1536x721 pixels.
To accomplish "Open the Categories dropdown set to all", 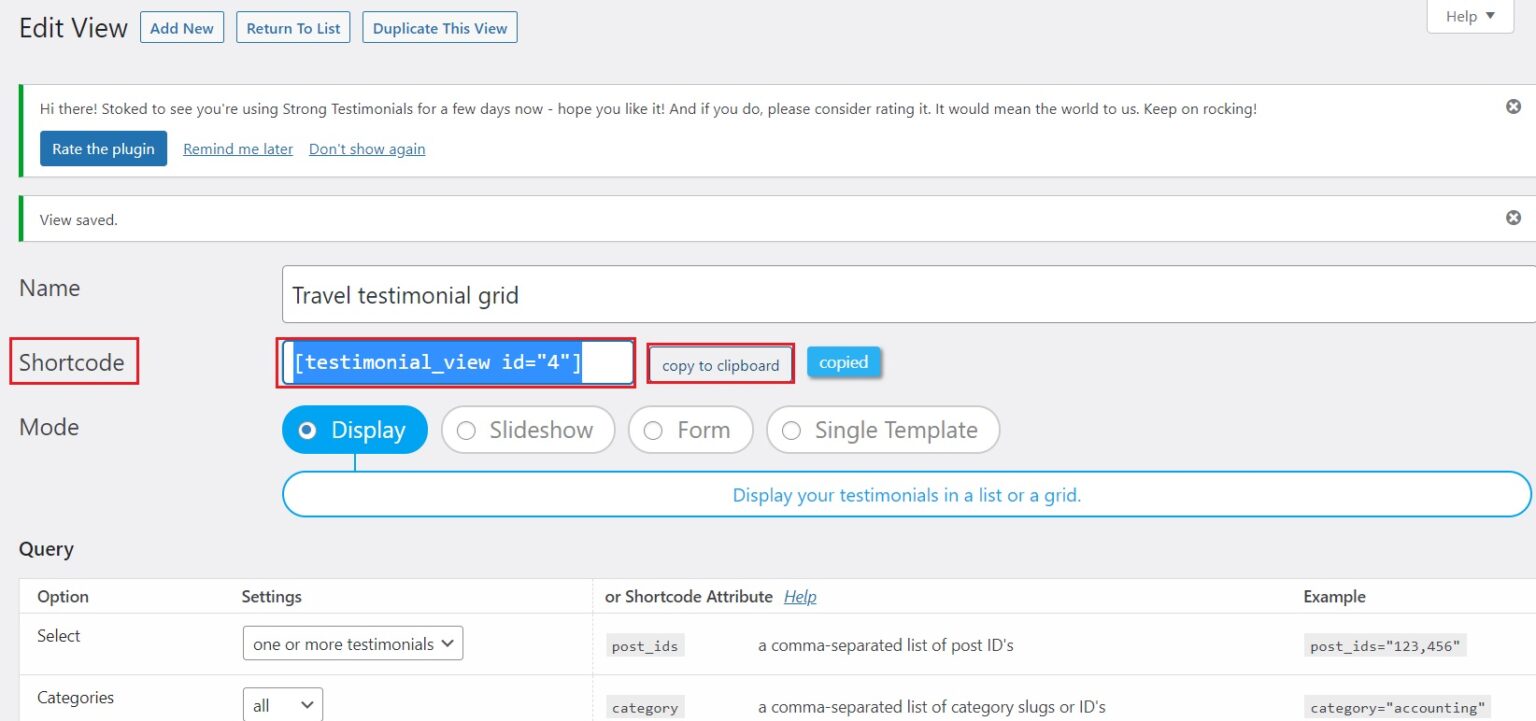I will 283,705.
